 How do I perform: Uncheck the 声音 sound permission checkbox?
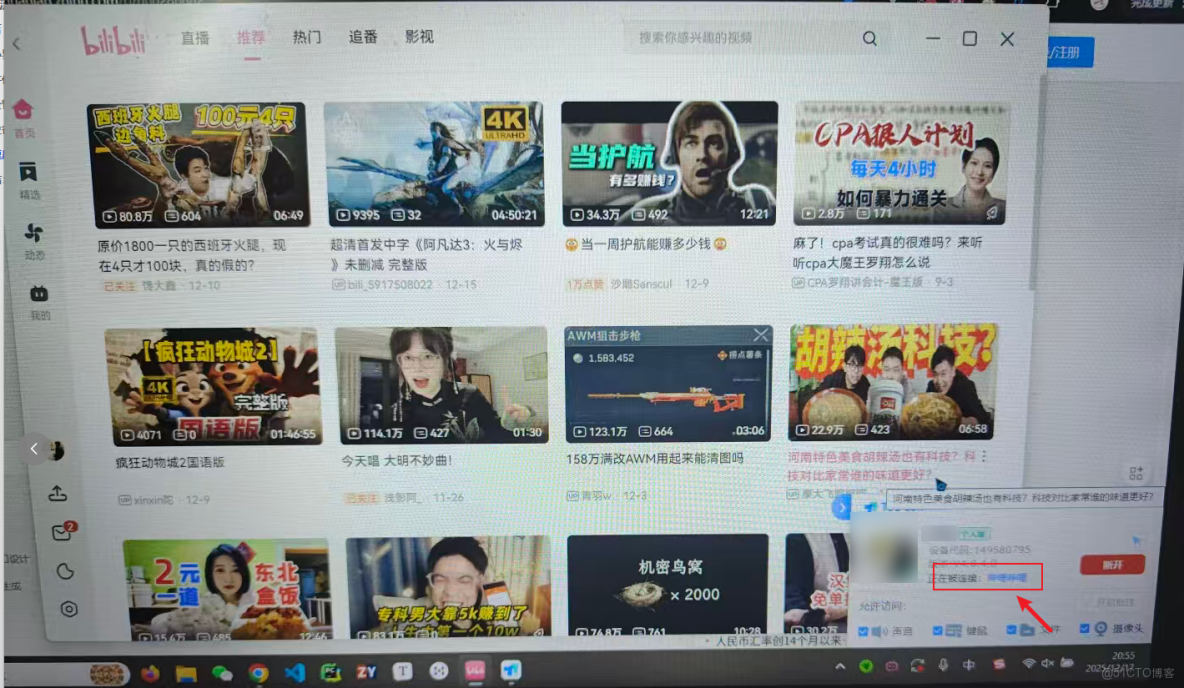pyautogui.click(x=865, y=629)
